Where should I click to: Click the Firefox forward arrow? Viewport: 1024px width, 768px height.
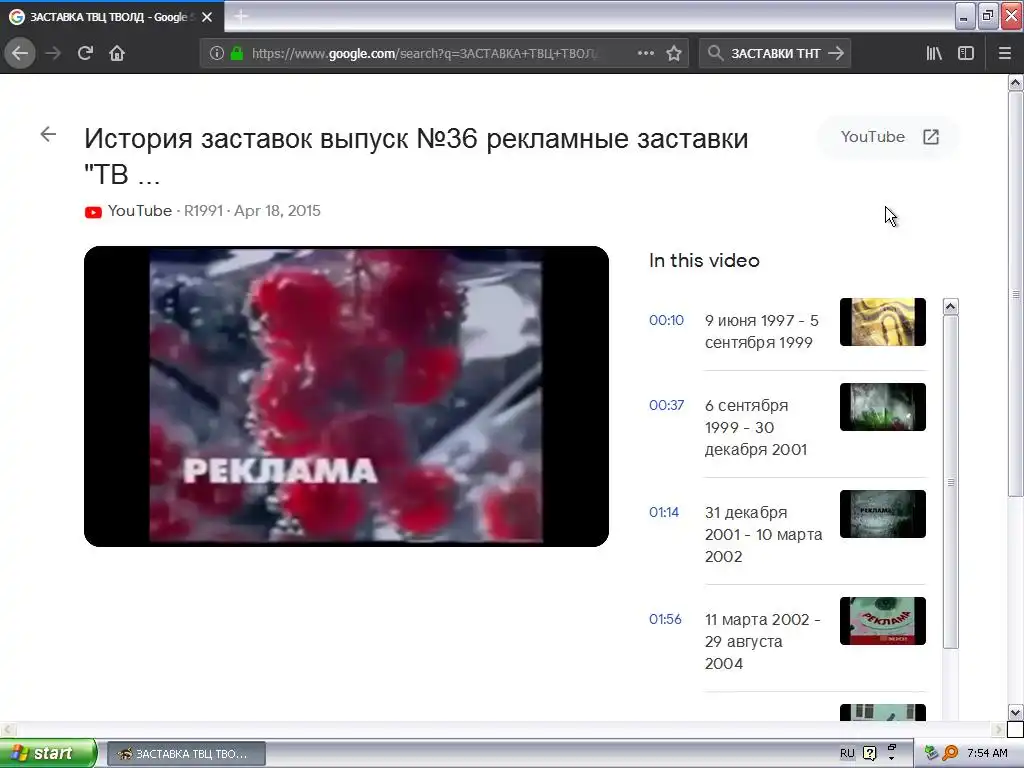coord(53,53)
